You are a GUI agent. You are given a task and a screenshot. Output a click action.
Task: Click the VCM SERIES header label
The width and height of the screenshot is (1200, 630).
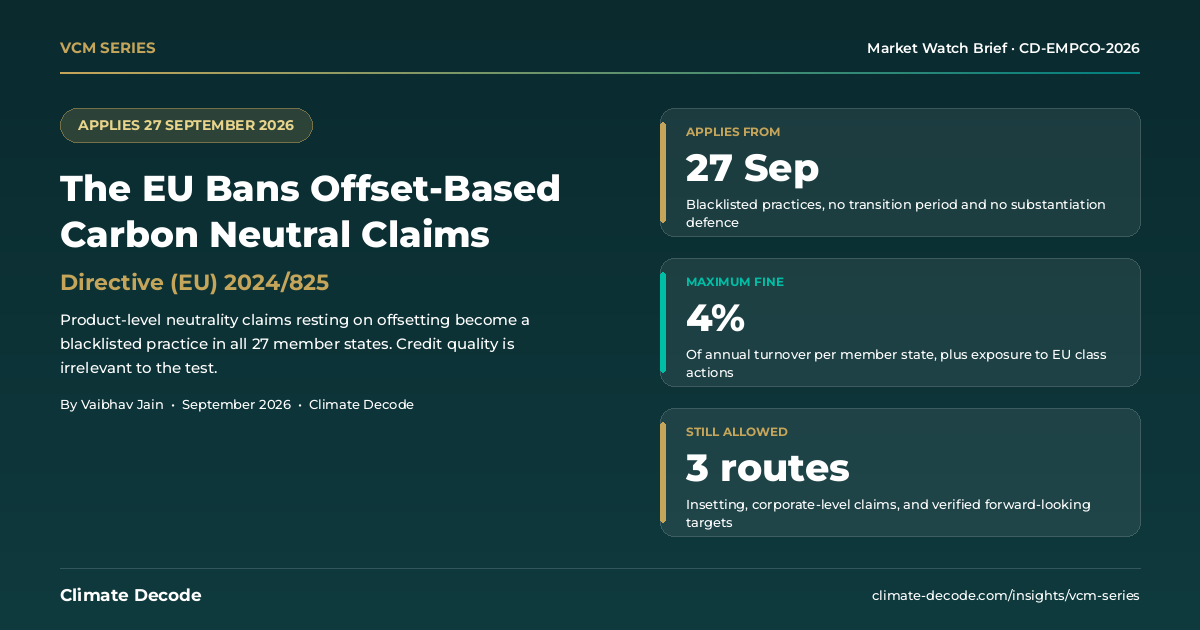tap(107, 48)
